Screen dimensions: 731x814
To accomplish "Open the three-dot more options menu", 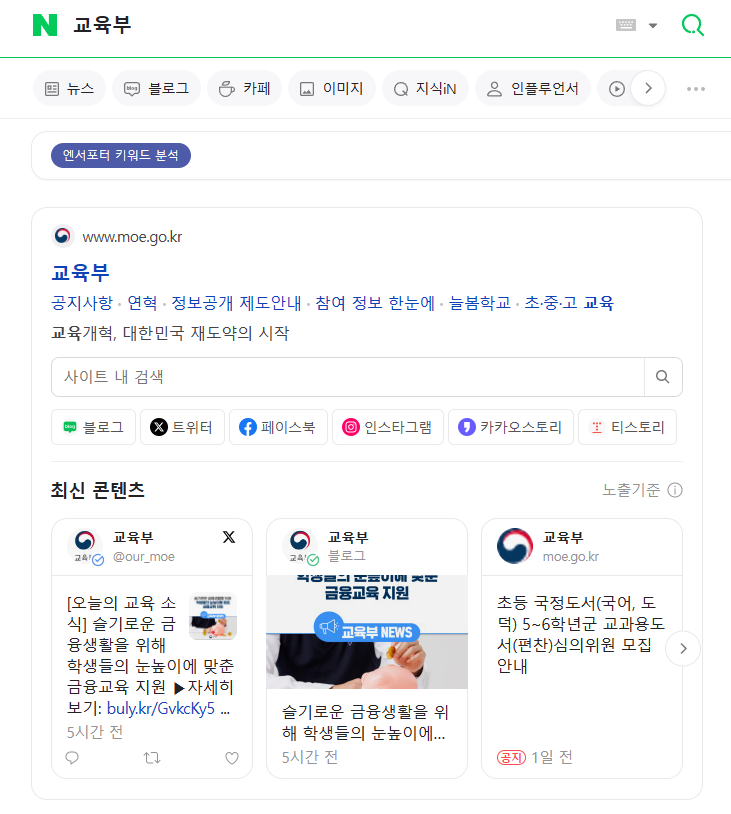I will 696,89.
